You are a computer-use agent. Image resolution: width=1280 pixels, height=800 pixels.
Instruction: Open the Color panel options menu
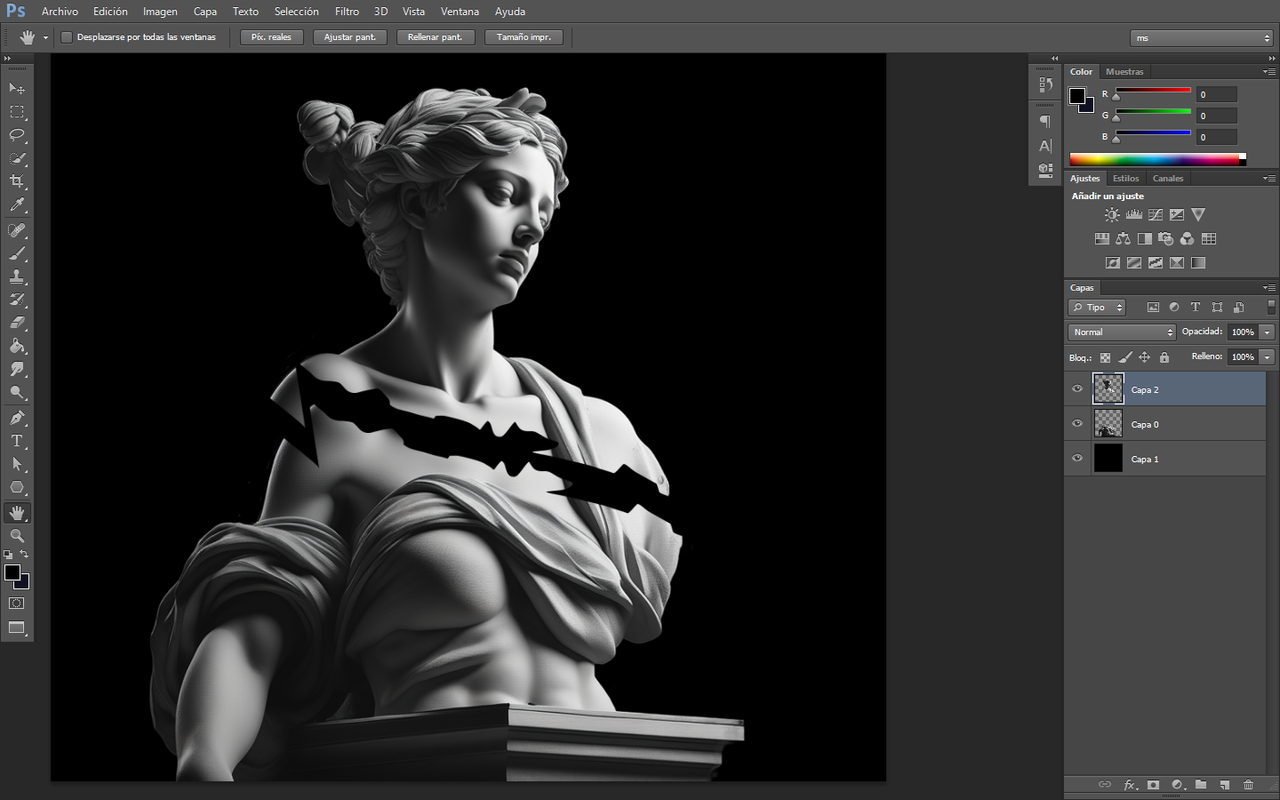pos(1269,72)
